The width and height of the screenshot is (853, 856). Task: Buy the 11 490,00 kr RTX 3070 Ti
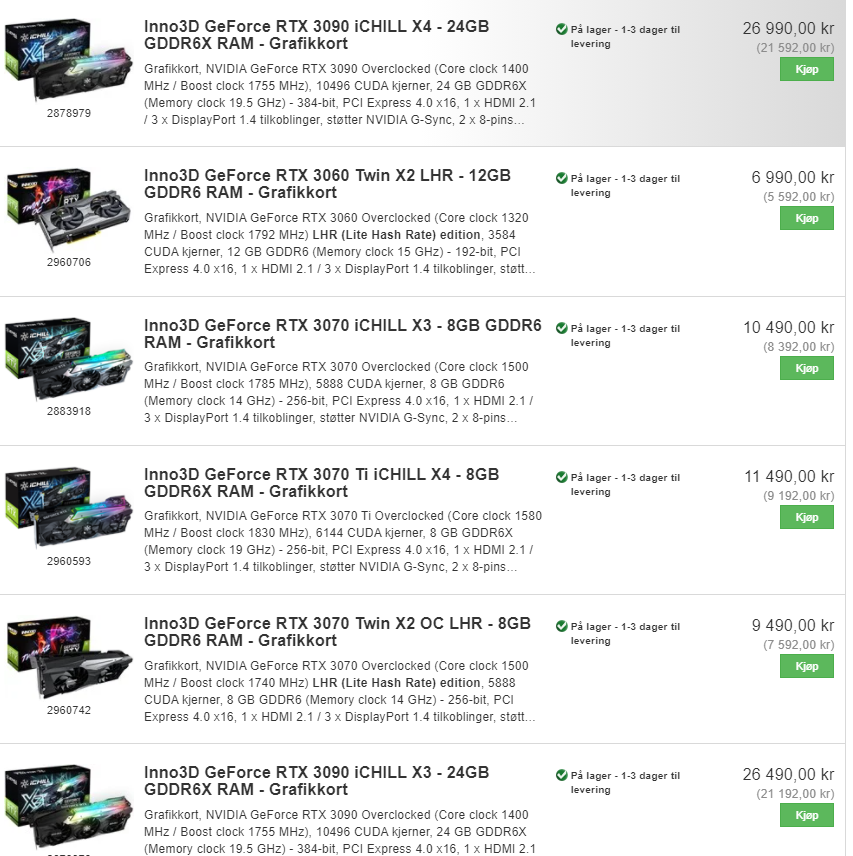807,518
